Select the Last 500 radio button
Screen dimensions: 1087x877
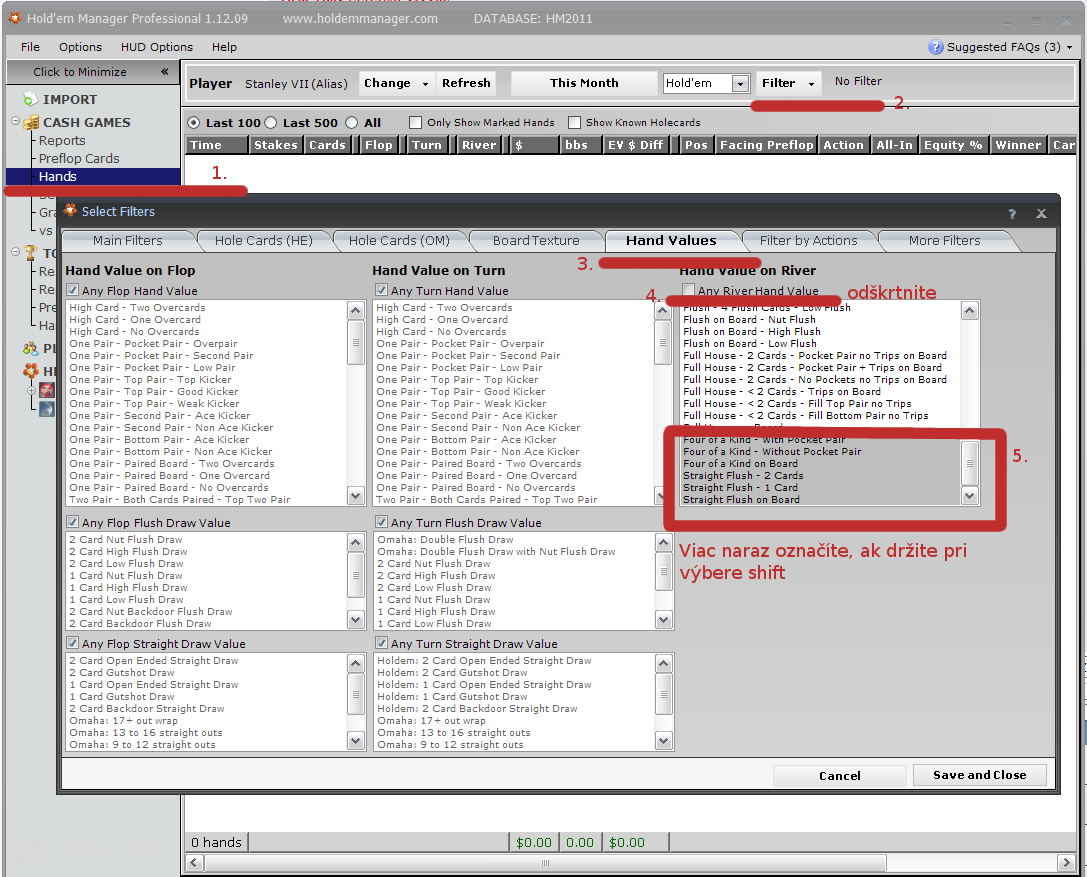(x=271, y=123)
